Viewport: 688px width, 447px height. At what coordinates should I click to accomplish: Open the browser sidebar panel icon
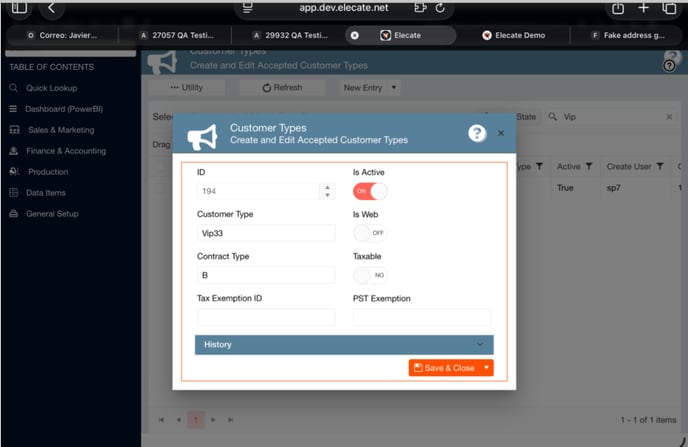click(x=19, y=8)
